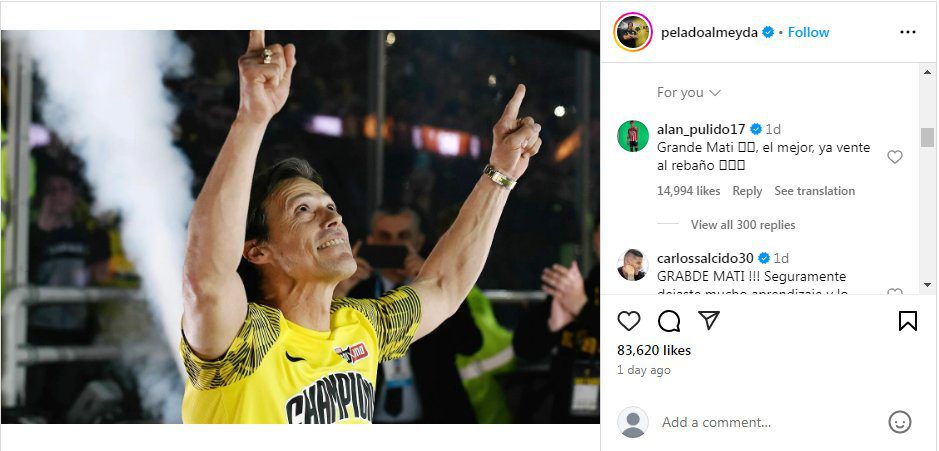Reply to alan_pulido17's comment
The image size is (939, 451).
coord(747,191)
